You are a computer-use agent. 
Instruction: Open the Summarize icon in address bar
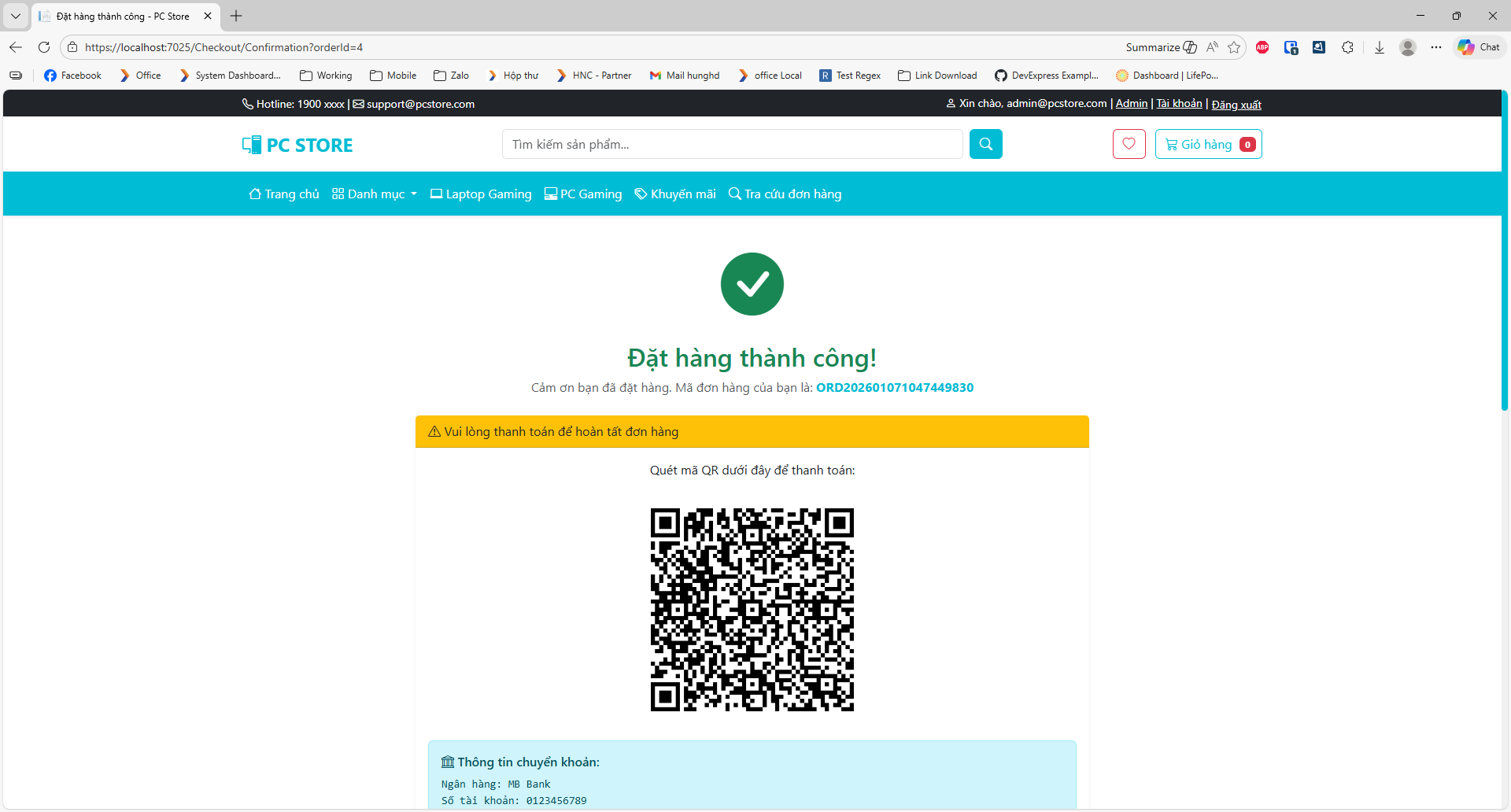coord(1160,47)
